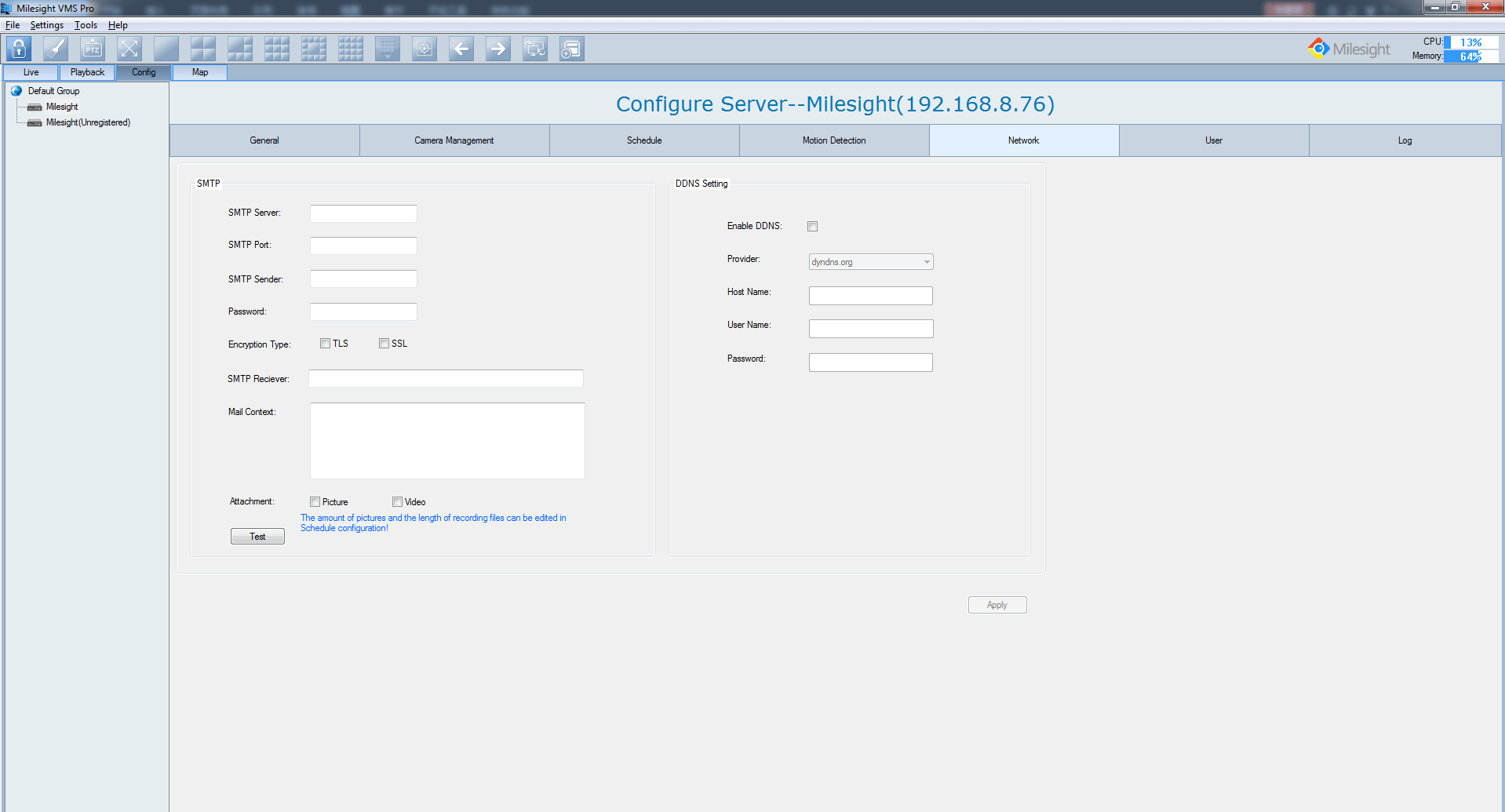Viewport: 1505px width, 812px height.
Task: Select the 1+5 six-view layout icon
Action: (x=240, y=49)
